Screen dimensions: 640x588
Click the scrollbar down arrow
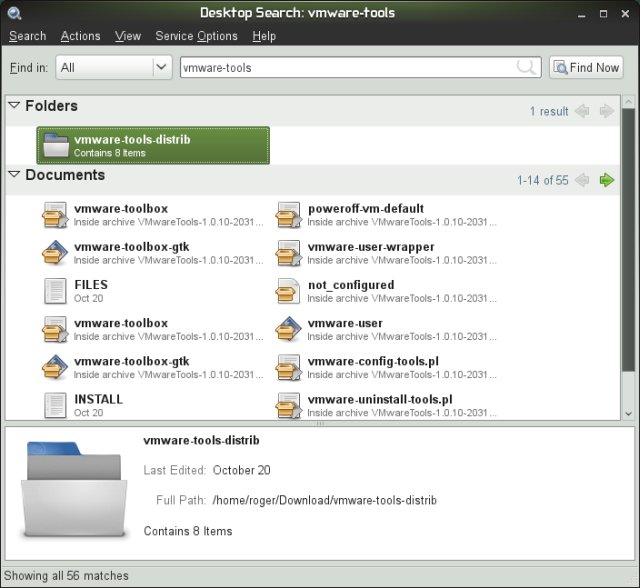[x=628, y=413]
